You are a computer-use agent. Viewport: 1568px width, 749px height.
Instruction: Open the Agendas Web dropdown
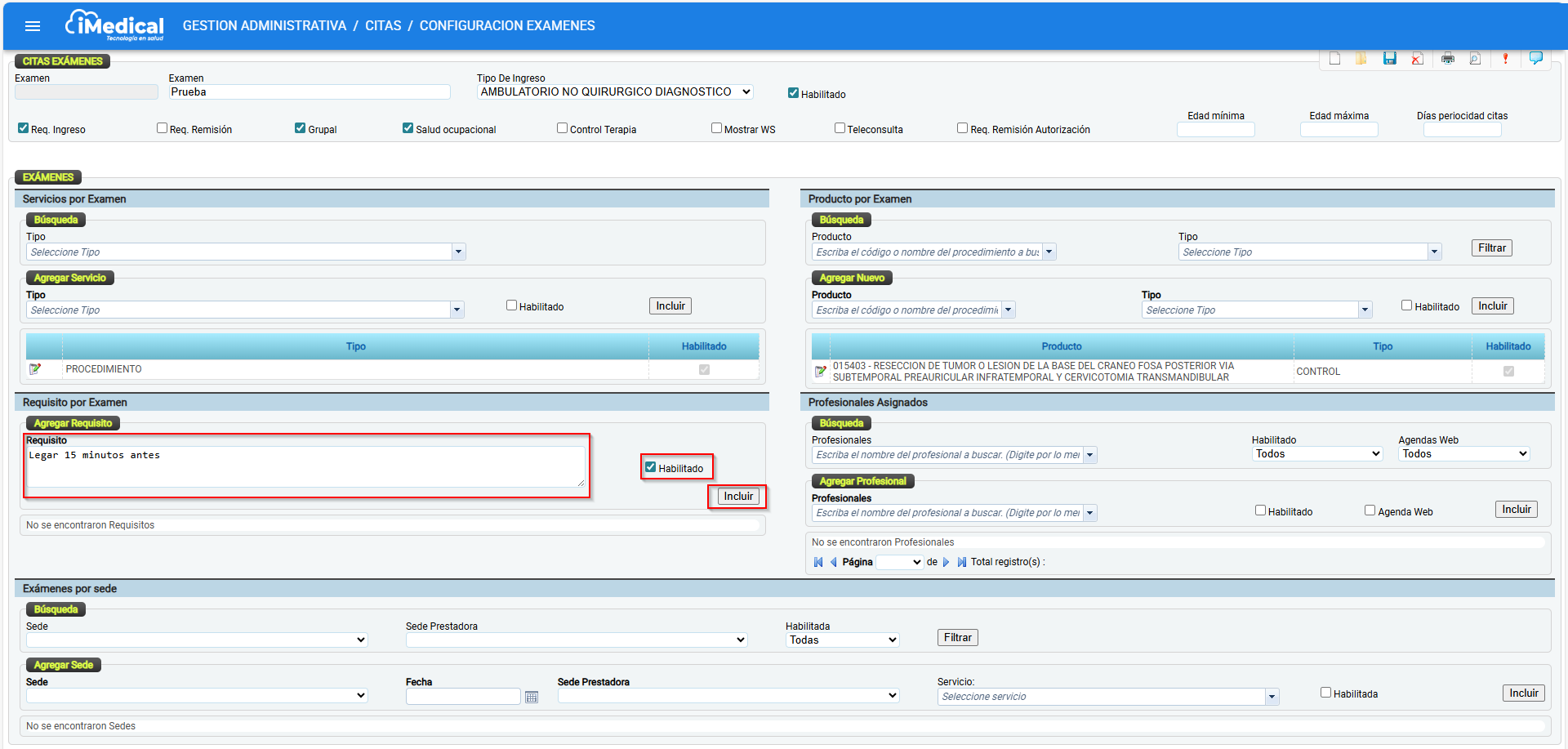pos(1463,454)
